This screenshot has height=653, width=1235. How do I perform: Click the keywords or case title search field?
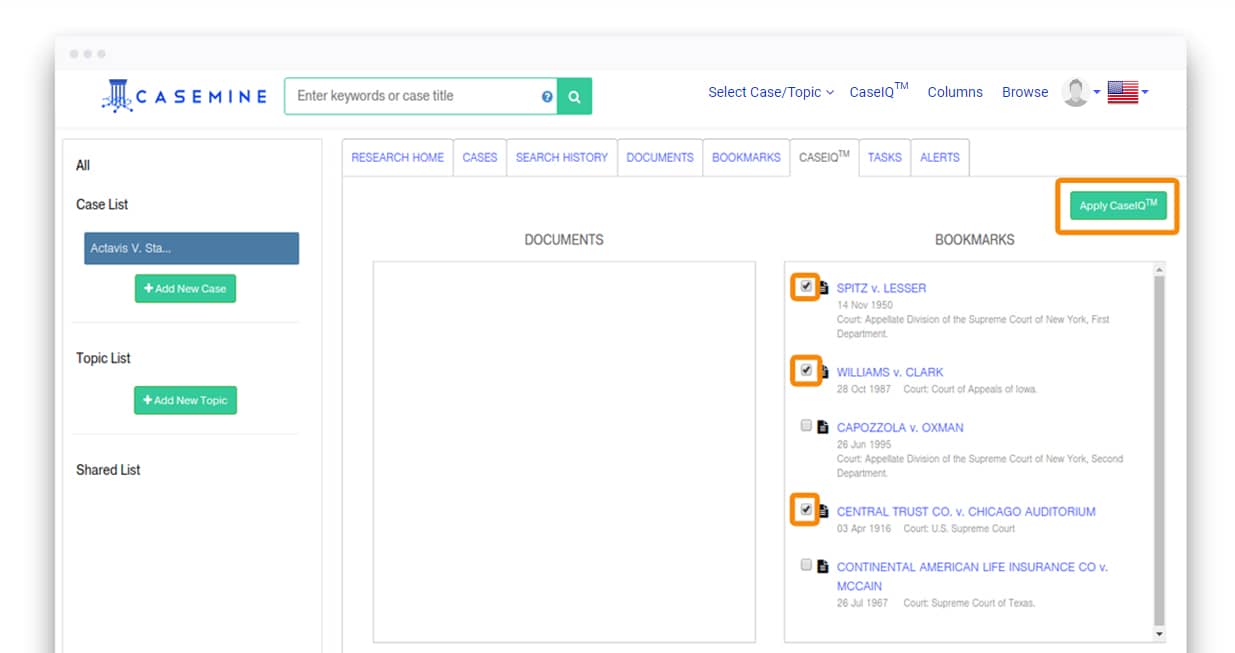click(417, 96)
